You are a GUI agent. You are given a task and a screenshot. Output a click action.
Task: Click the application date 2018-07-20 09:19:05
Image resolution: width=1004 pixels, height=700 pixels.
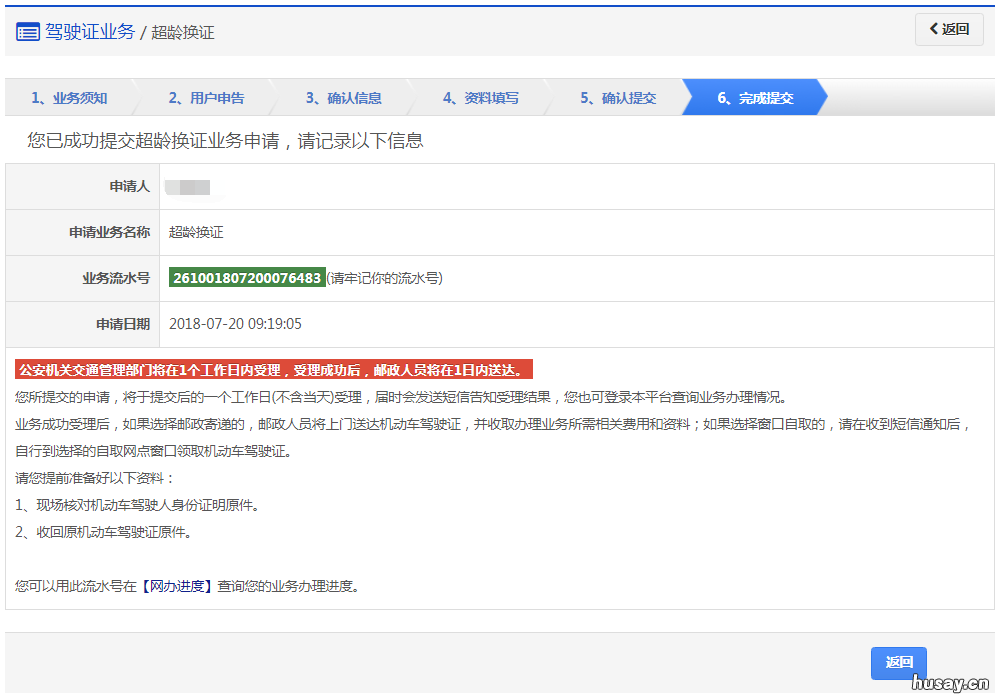235,324
